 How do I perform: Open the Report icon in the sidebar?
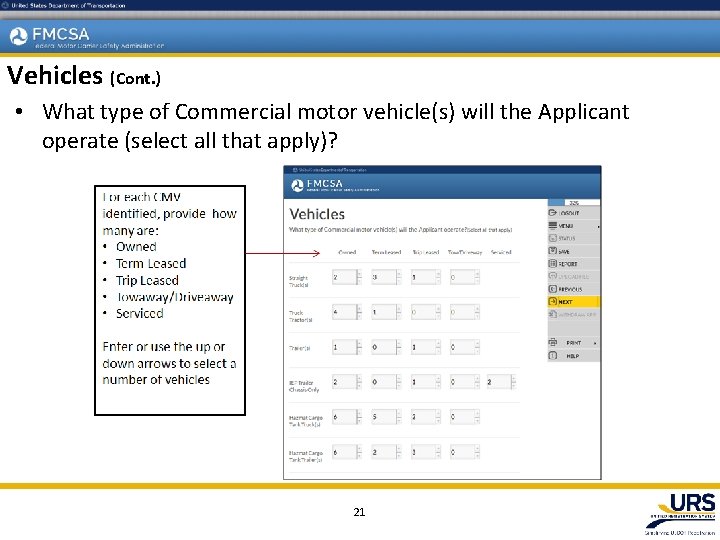[x=552, y=264]
